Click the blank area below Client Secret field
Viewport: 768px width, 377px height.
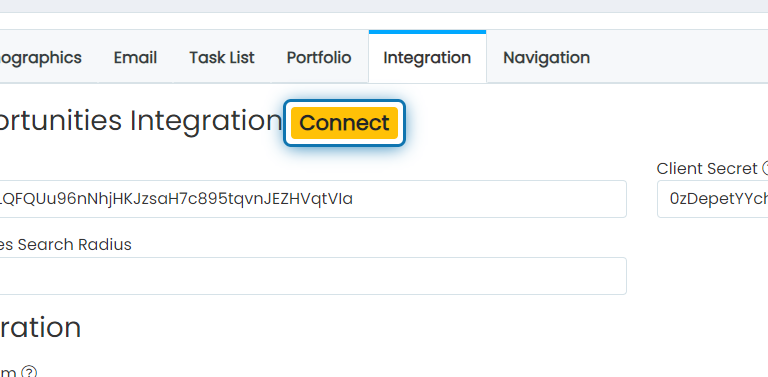click(713, 274)
